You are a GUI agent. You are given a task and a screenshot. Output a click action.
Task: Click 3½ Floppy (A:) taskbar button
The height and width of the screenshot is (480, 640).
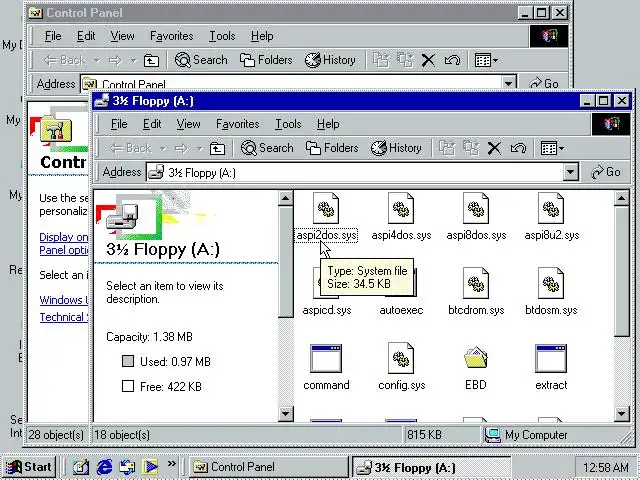point(432,467)
